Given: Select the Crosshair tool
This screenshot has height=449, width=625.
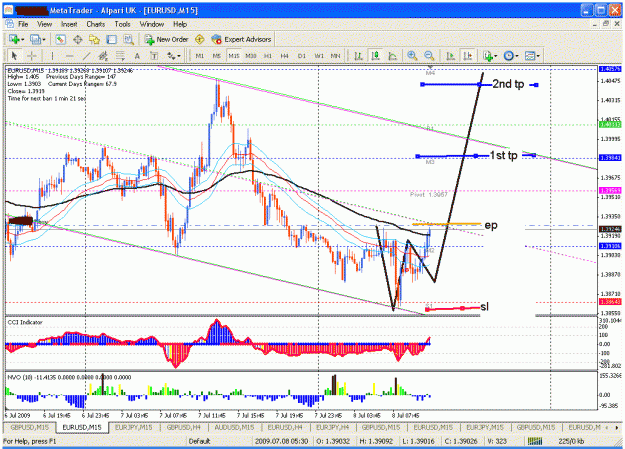Looking at the screenshot, I should pyautogui.click(x=32, y=56).
